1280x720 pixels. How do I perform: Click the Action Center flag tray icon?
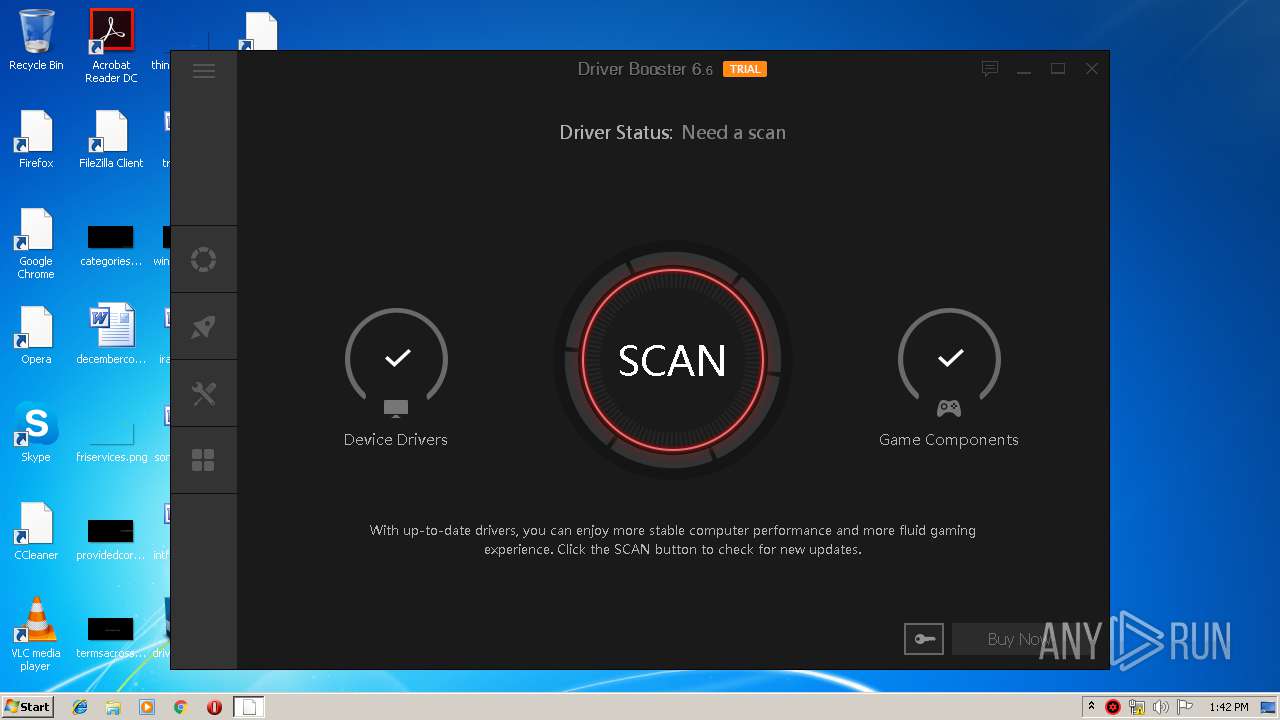(1185, 707)
